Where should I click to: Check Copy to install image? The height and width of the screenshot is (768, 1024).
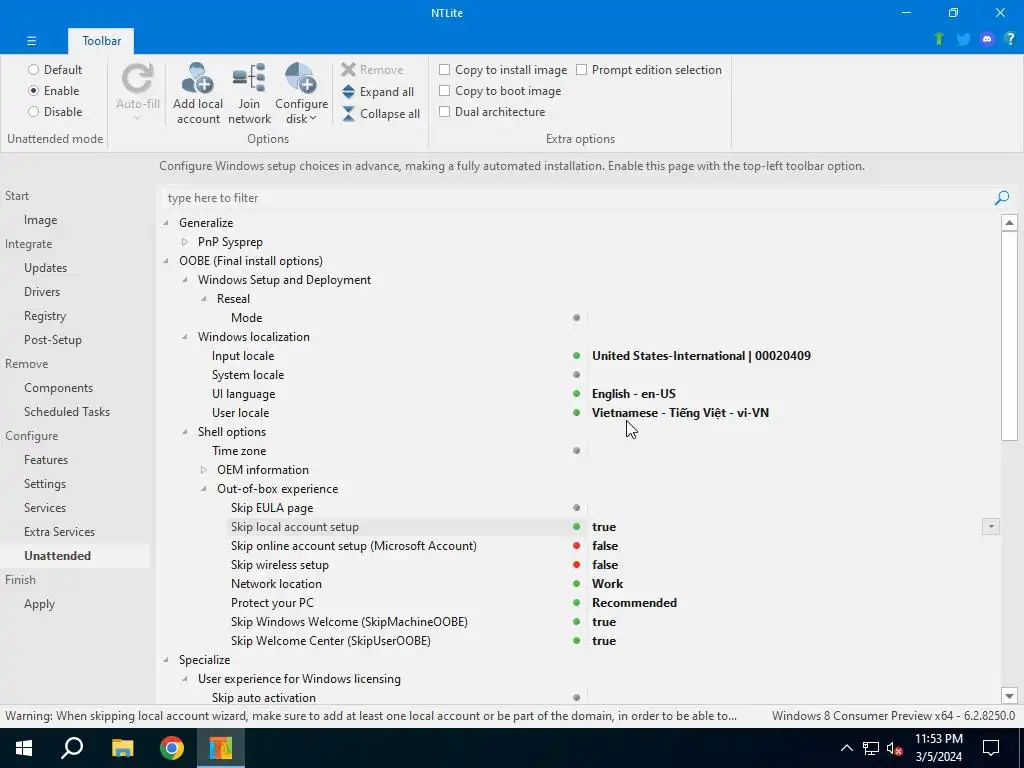click(x=503, y=70)
